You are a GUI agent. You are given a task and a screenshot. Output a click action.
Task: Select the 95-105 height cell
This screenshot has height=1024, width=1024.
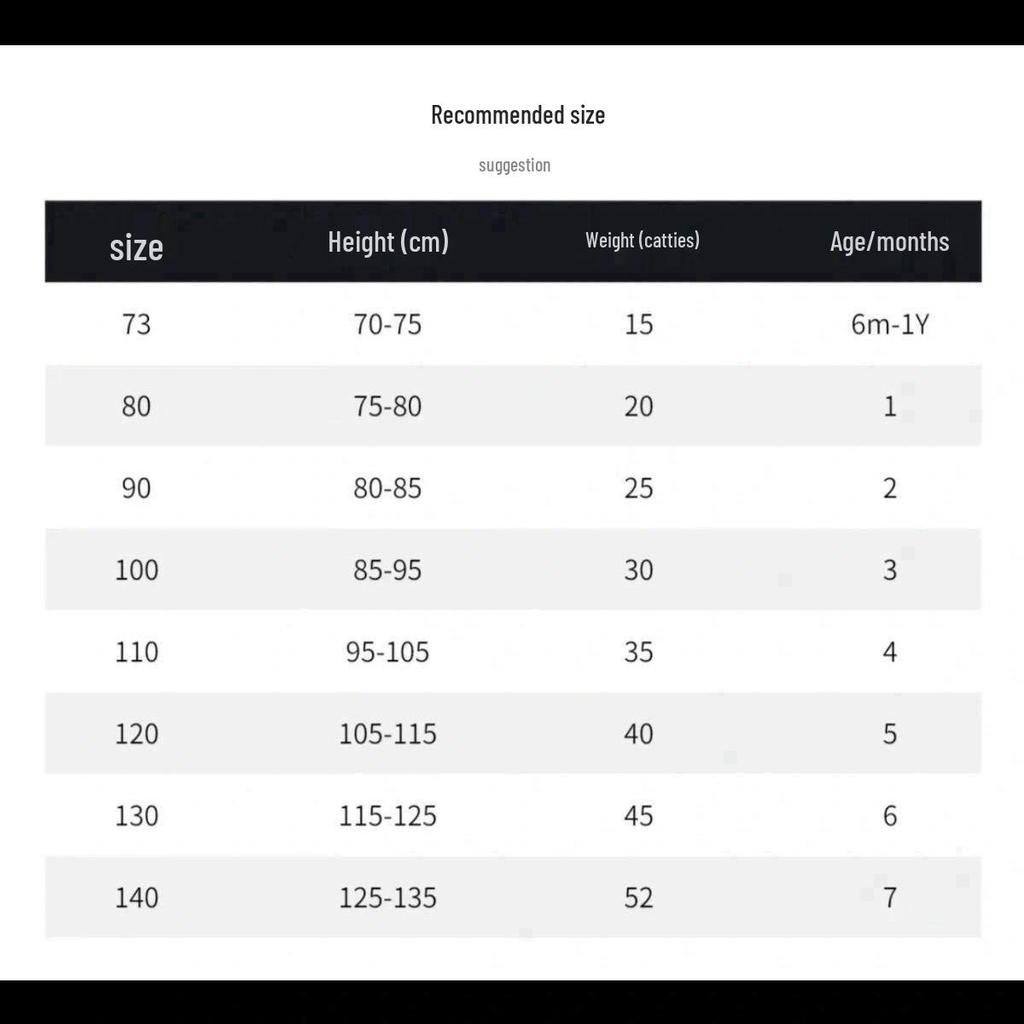click(388, 652)
